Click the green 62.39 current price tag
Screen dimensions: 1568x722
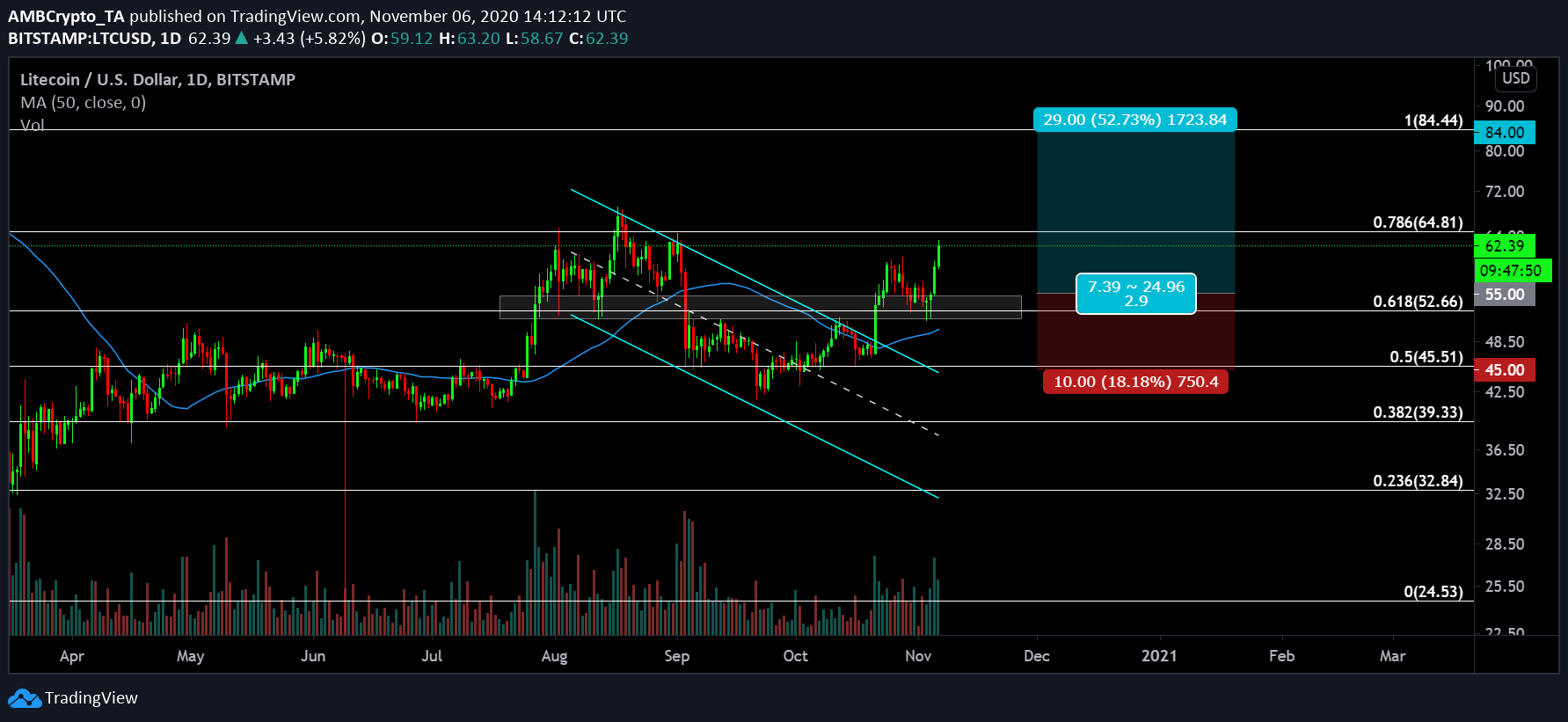tap(1504, 246)
